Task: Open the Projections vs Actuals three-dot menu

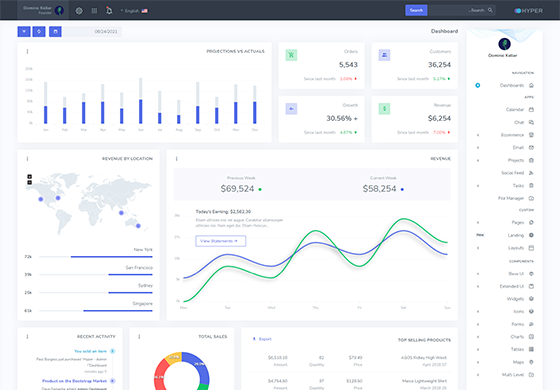Action: [x=27, y=51]
